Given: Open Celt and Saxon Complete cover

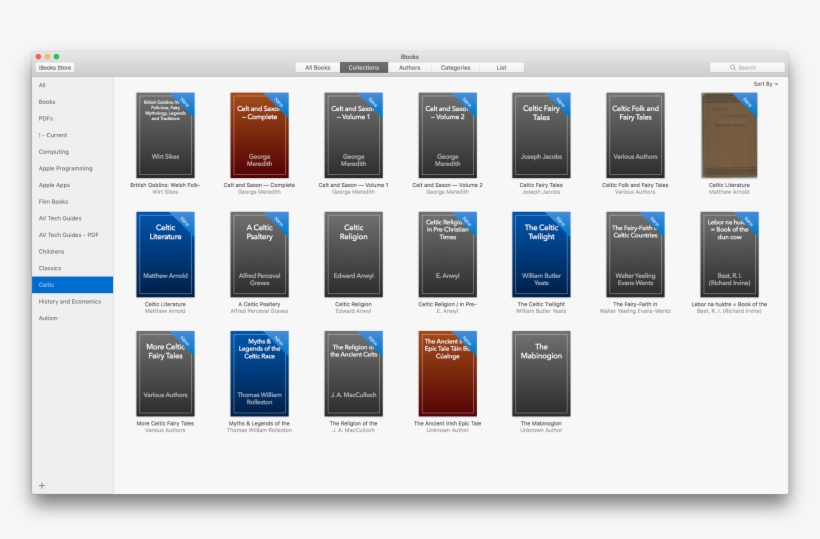Looking at the screenshot, I should (259, 135).
